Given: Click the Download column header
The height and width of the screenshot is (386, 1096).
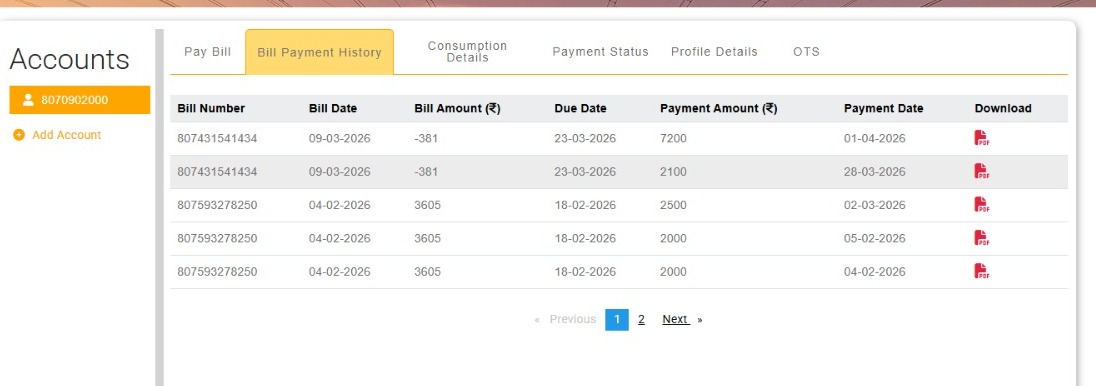Looking at the screenshot, I should point(1003,108).
